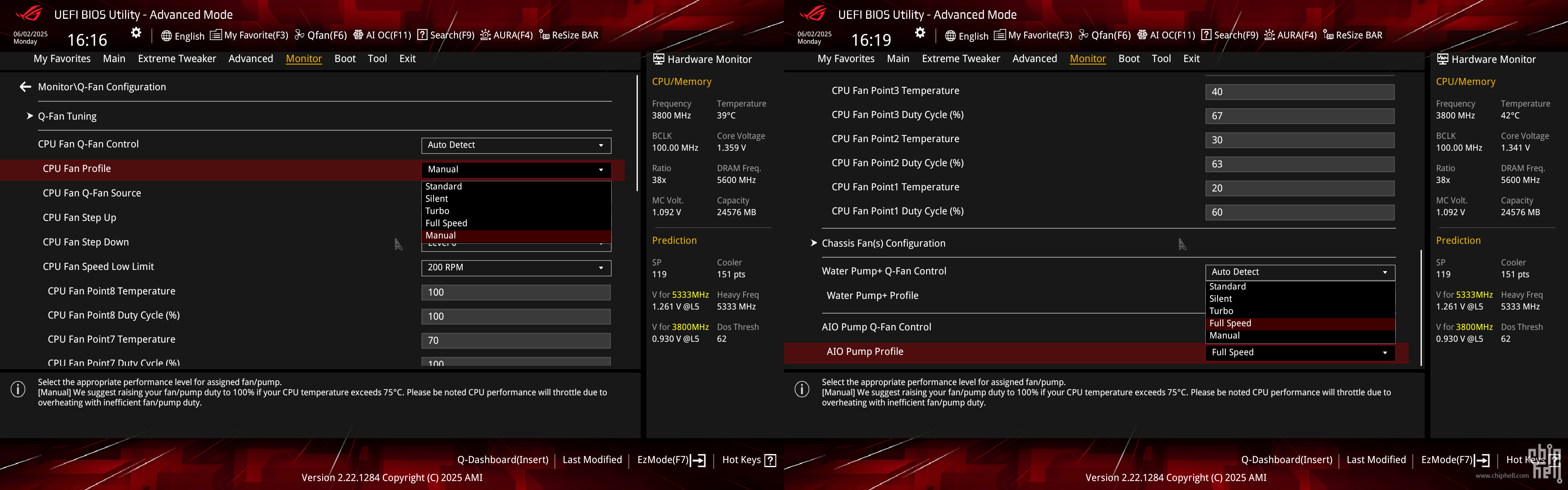Click EzMode(F7) in left window
1568x490 pixels.
[x=671, y=460]
